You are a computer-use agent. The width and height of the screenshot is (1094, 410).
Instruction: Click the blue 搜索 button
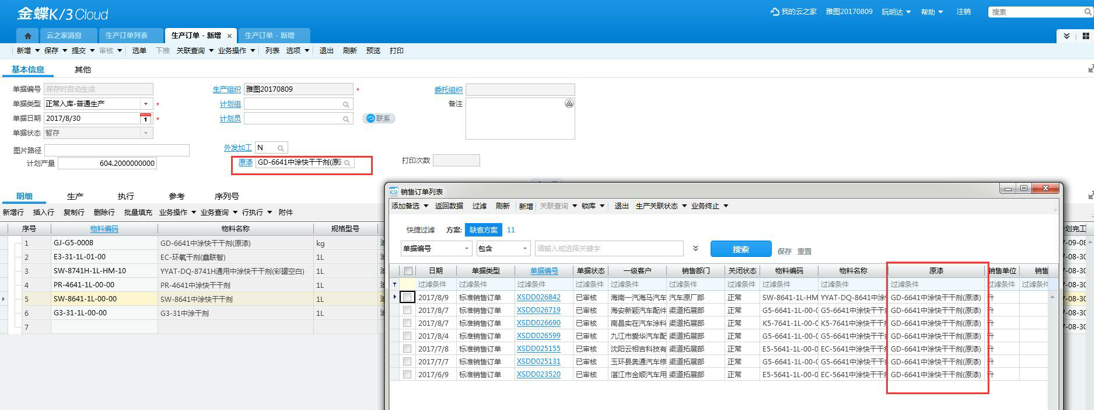(x=740, y=249)
